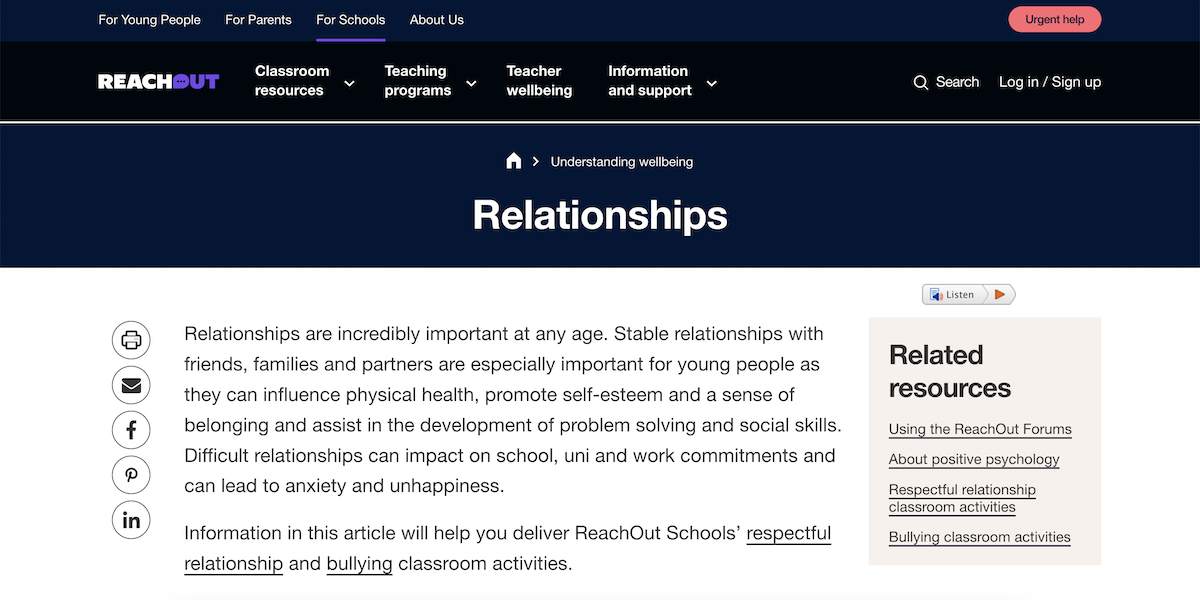Open the About Us menu item
The width and height of the screenshot is (1200, 600).
pos(436,19)
